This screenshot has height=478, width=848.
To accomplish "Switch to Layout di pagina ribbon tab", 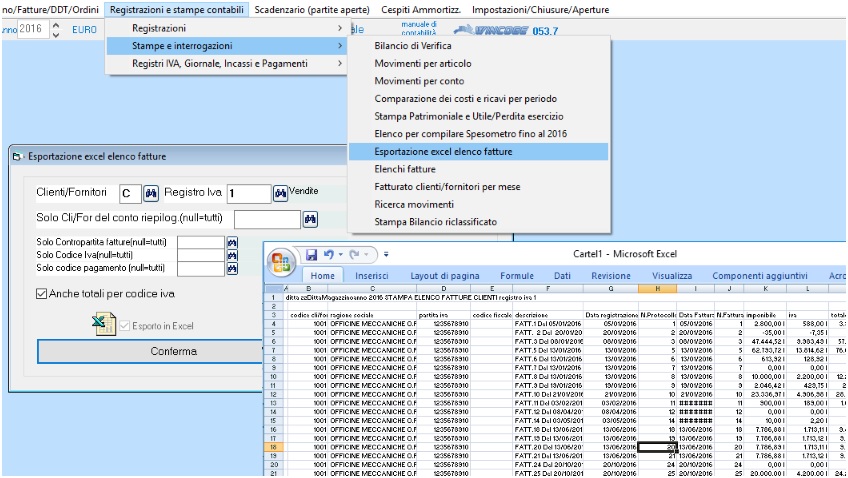I will (445, 276).
